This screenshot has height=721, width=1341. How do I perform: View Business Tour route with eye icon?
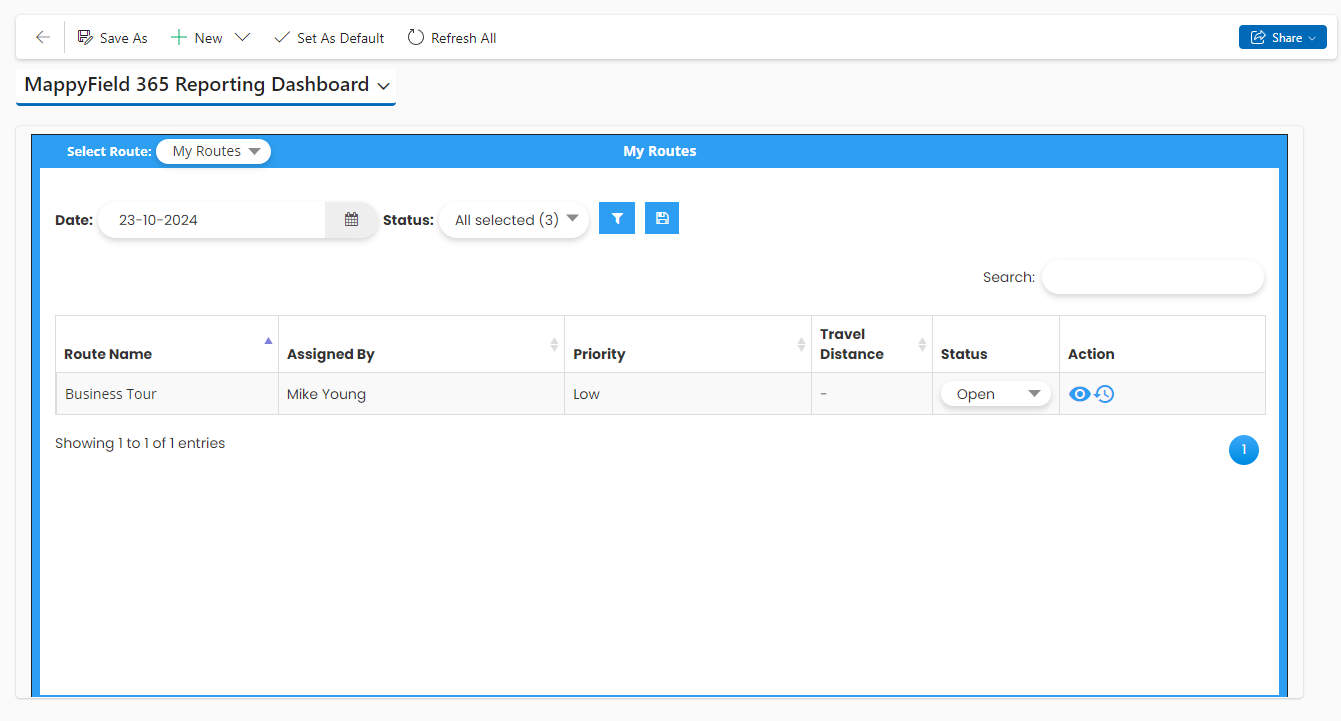coord(1079,394)
